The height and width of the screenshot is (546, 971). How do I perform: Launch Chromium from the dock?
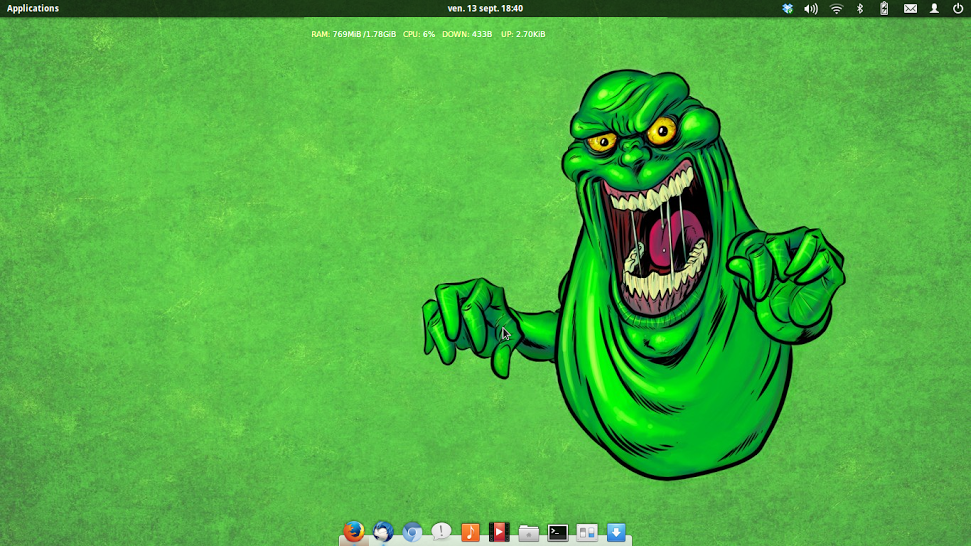[x=412, y=532]
